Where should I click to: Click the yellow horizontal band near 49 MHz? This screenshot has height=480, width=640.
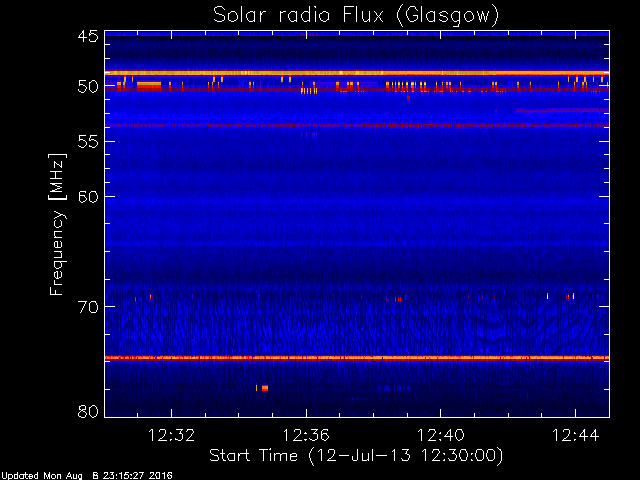point(357,73)
